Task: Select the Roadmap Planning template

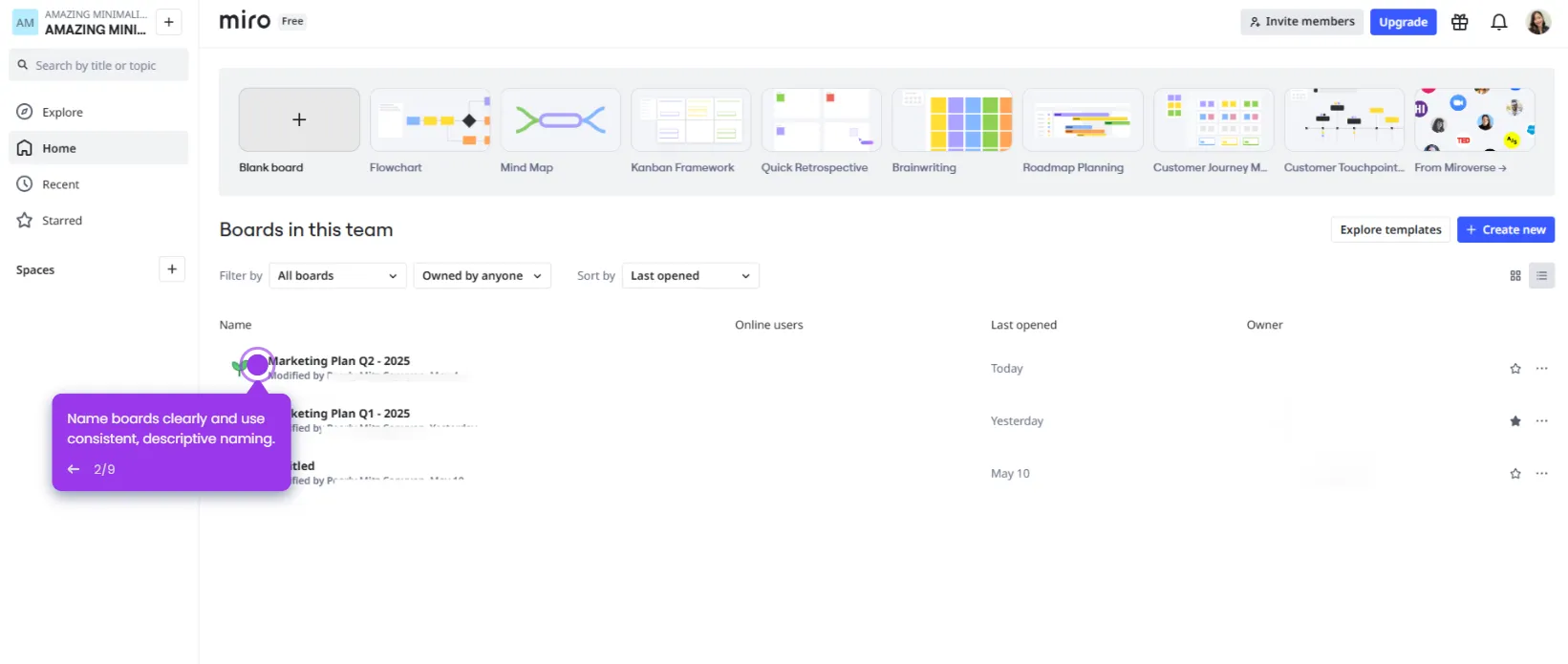Action: (x=1083, y=119)
